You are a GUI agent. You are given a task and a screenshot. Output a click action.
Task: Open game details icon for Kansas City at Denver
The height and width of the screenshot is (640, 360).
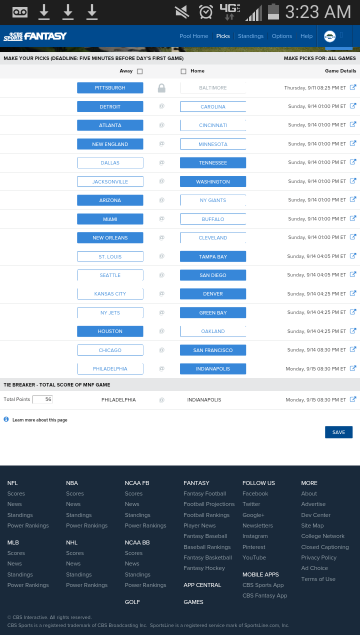(x=353, y=293)
